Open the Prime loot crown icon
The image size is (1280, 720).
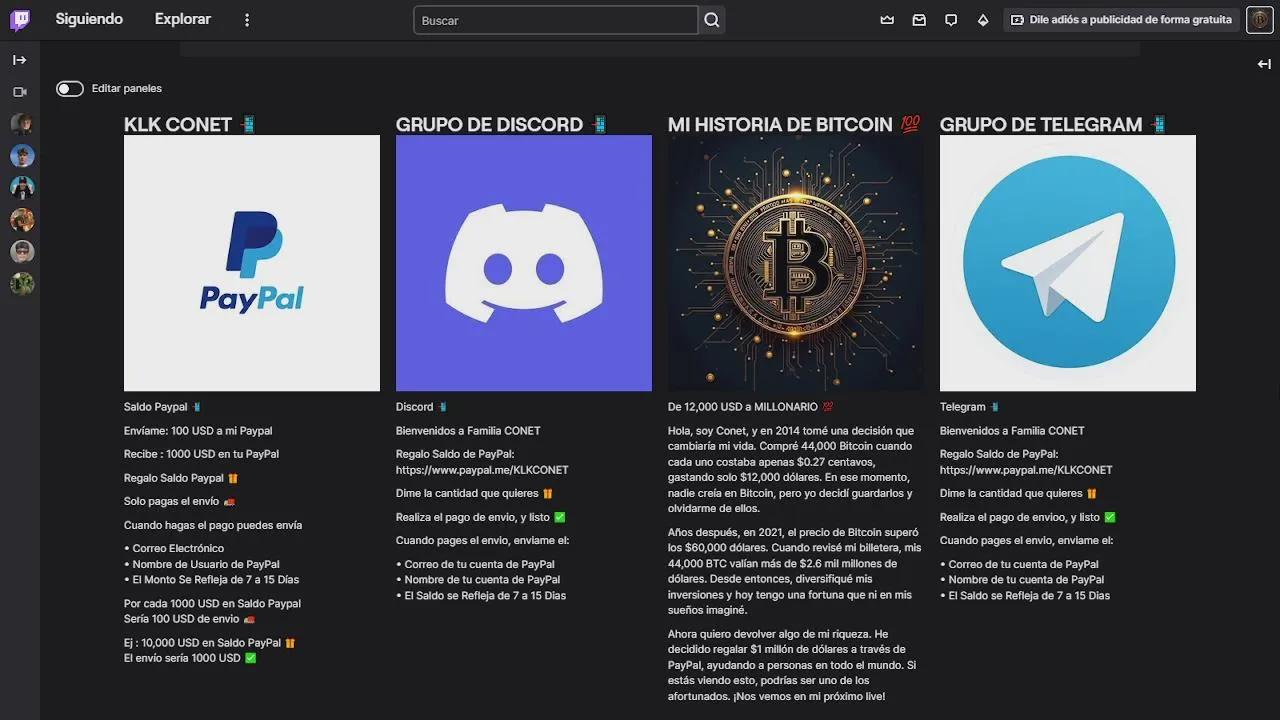tap(887, 20)
